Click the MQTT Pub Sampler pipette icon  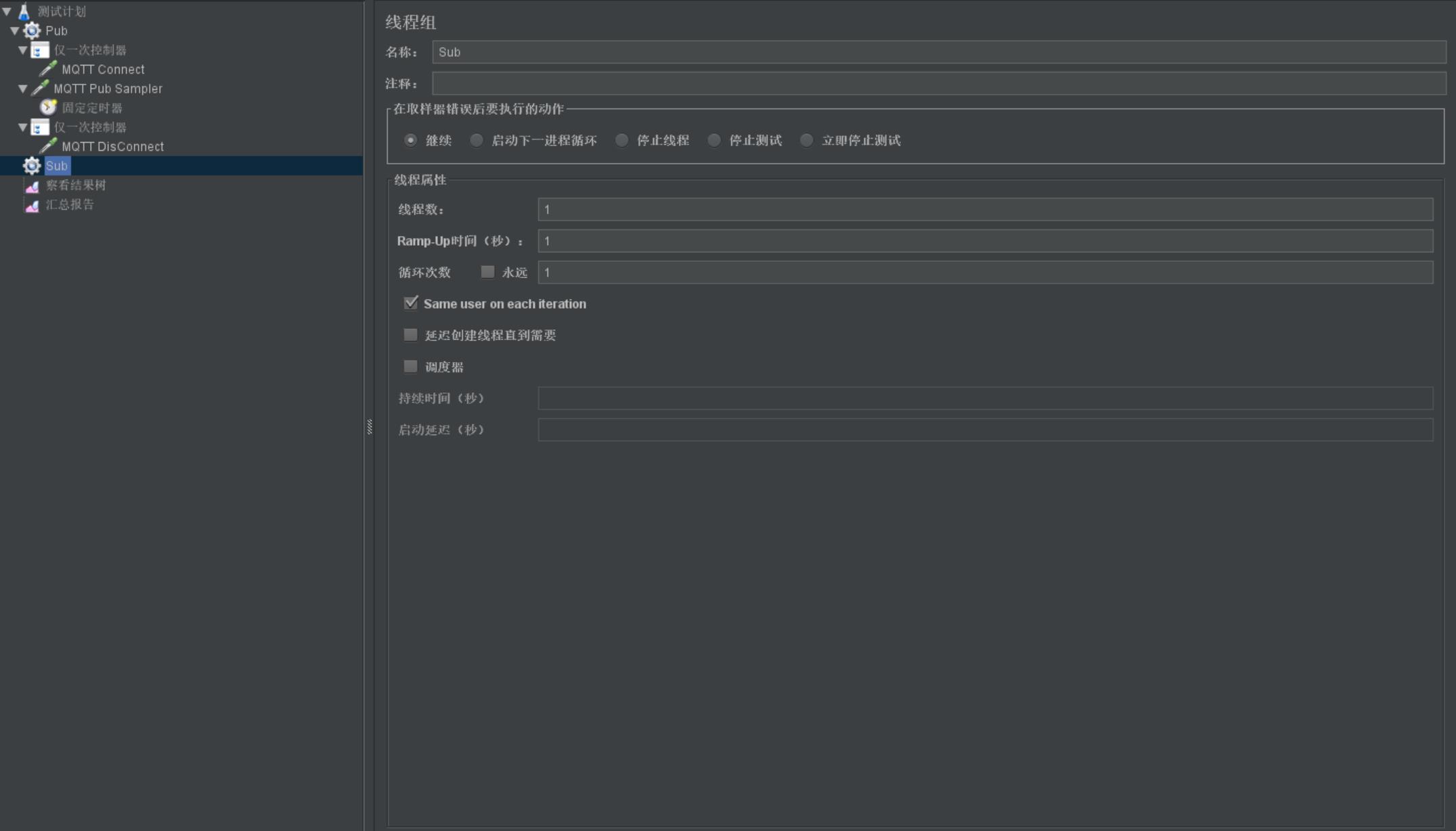[x=40, y=88]
